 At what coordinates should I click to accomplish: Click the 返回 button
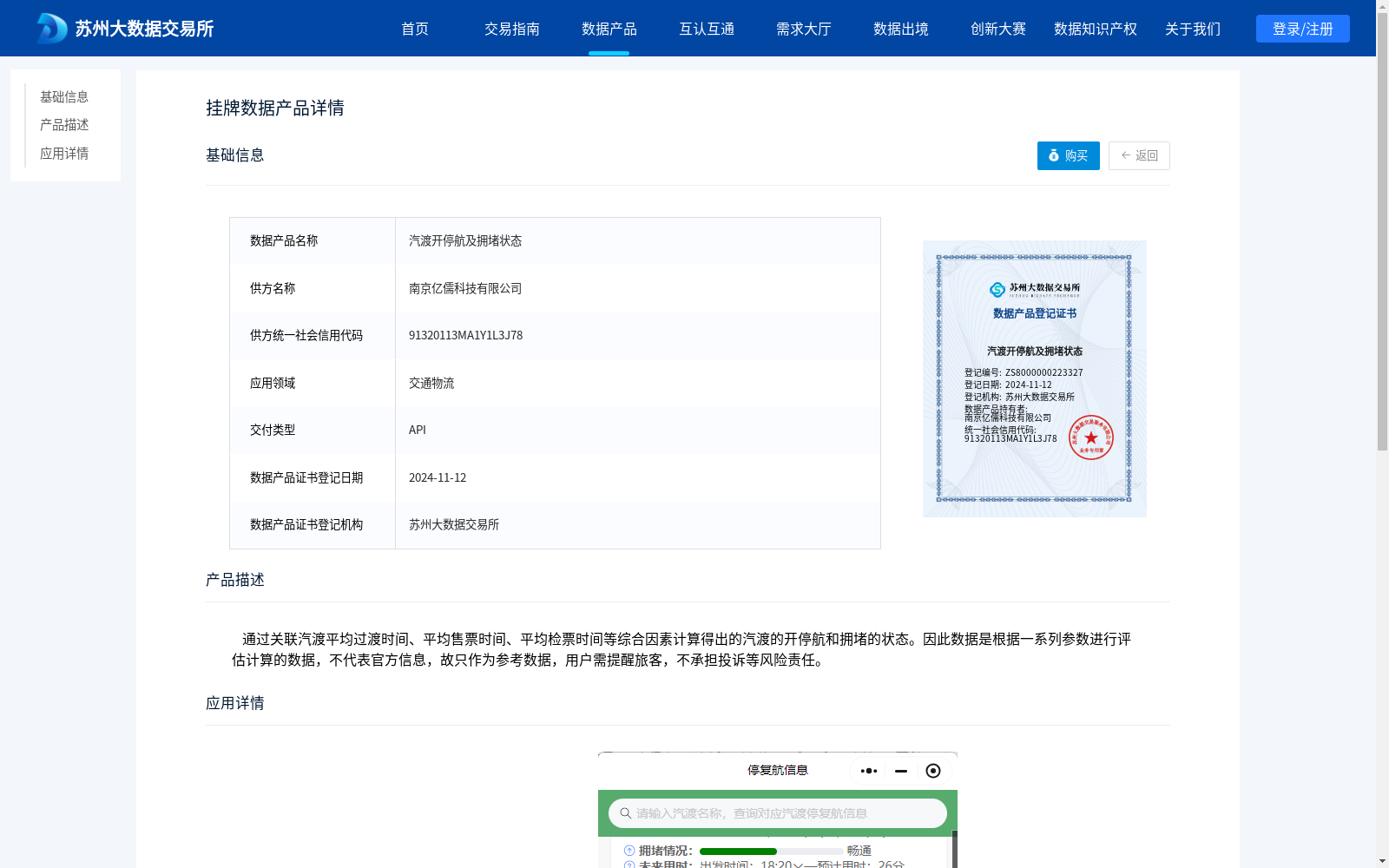click(1139, 155)
